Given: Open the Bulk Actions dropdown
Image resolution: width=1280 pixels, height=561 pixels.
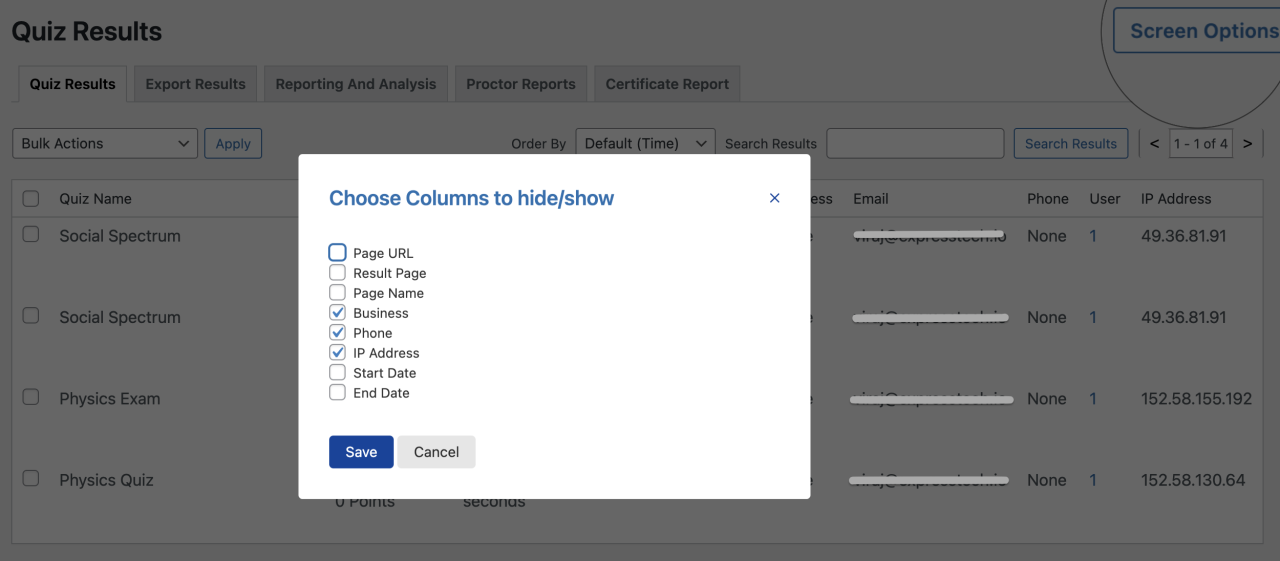Looking at the screenshot, I should pyautogui.click(x=105, y=143).
